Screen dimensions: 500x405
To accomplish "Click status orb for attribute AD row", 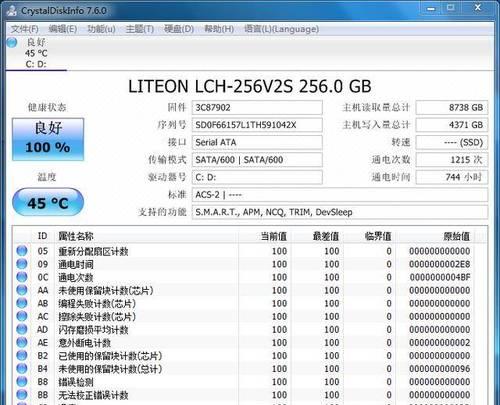I will click(x=22, y=329).
